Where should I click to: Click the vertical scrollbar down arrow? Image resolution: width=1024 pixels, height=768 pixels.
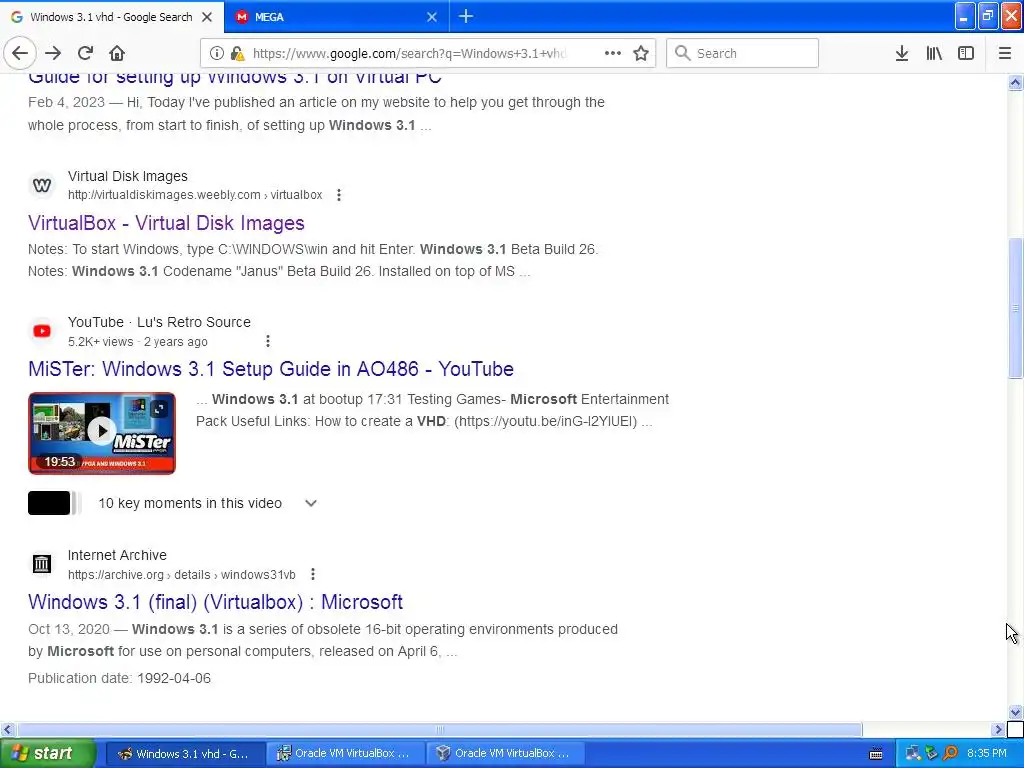point(1015,712)
